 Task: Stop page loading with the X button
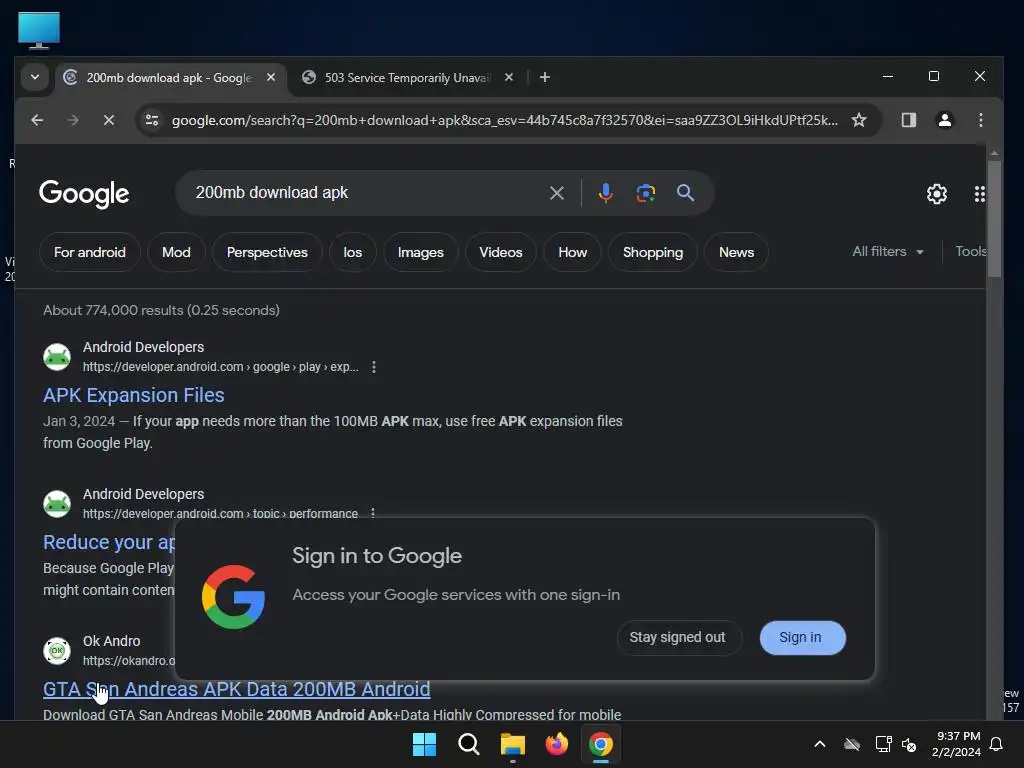point(109,120)
